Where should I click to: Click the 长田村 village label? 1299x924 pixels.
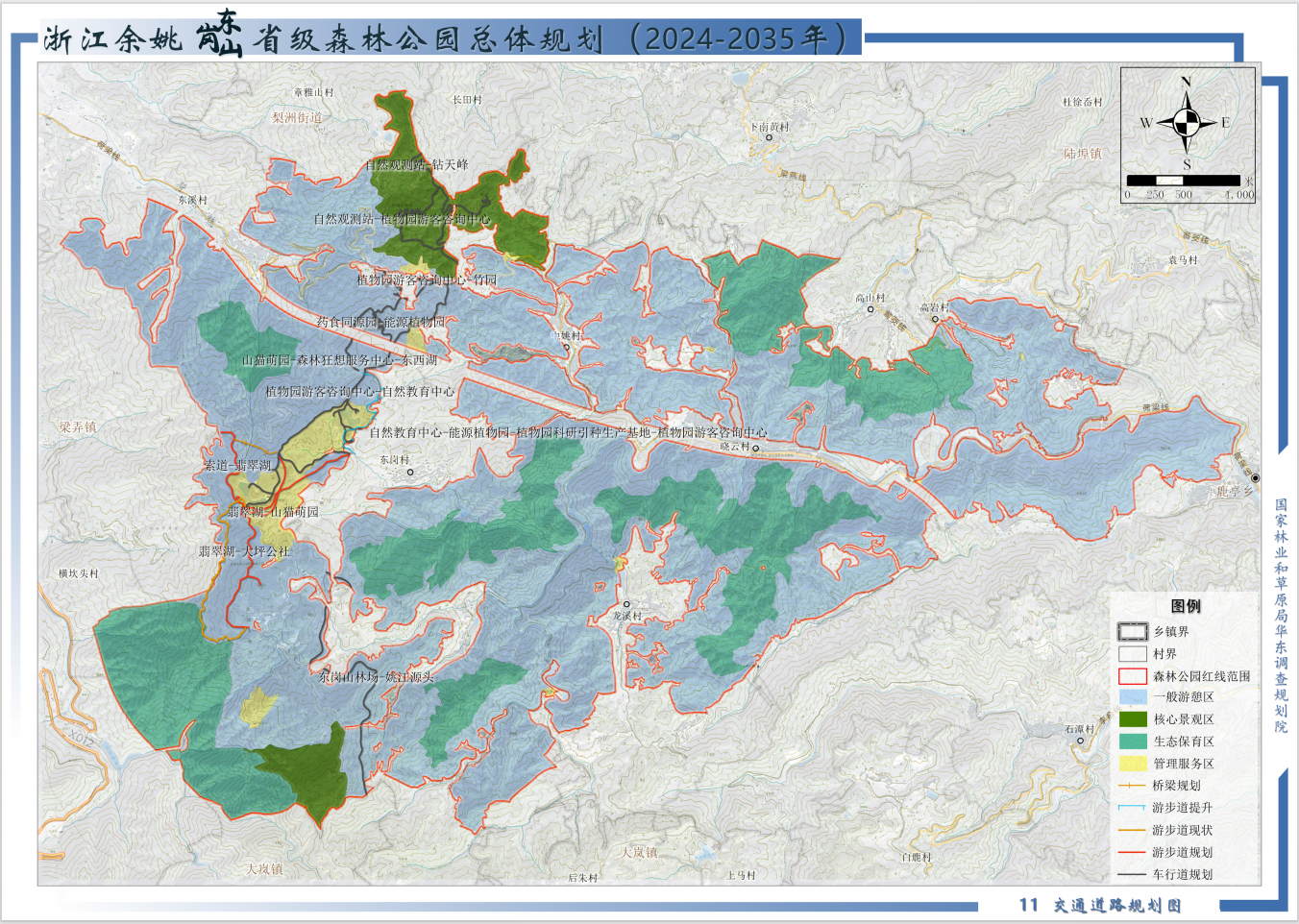[467, 100]
